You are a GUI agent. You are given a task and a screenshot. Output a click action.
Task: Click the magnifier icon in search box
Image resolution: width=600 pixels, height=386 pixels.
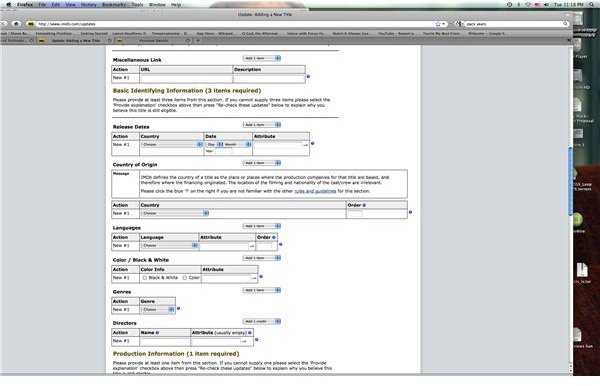tap(565, 24)
